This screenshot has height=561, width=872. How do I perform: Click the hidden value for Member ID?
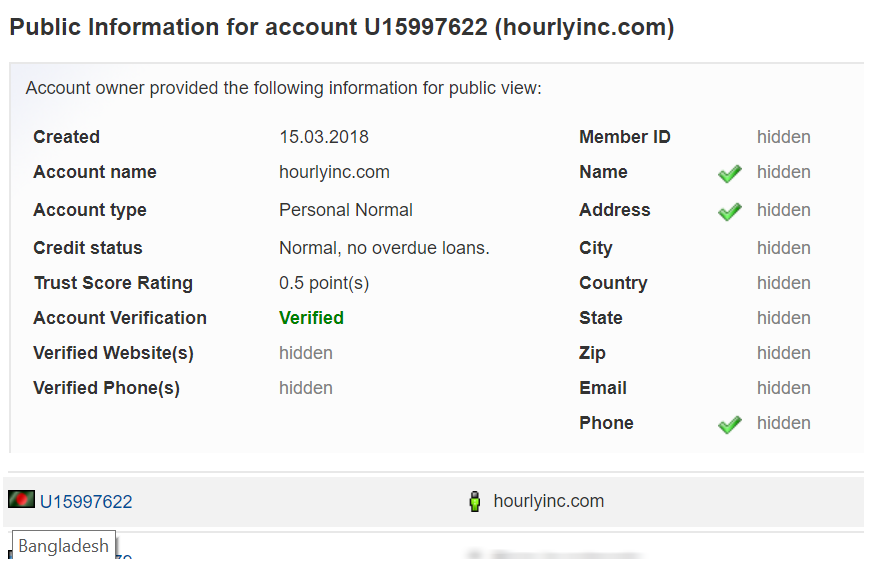tap(783, 137)
